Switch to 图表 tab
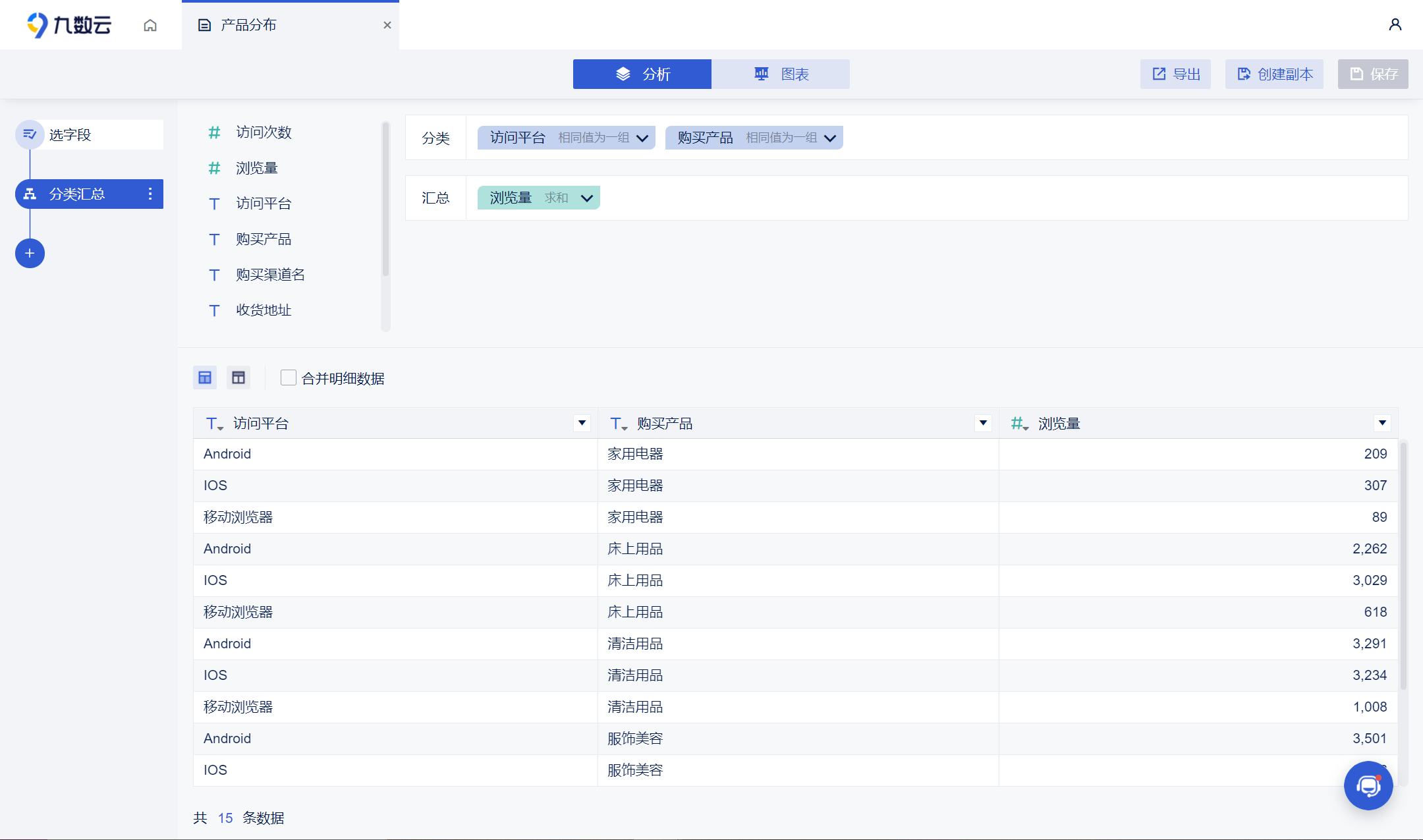The height and width of the screenshot is (840, 1423). (781, 74)
